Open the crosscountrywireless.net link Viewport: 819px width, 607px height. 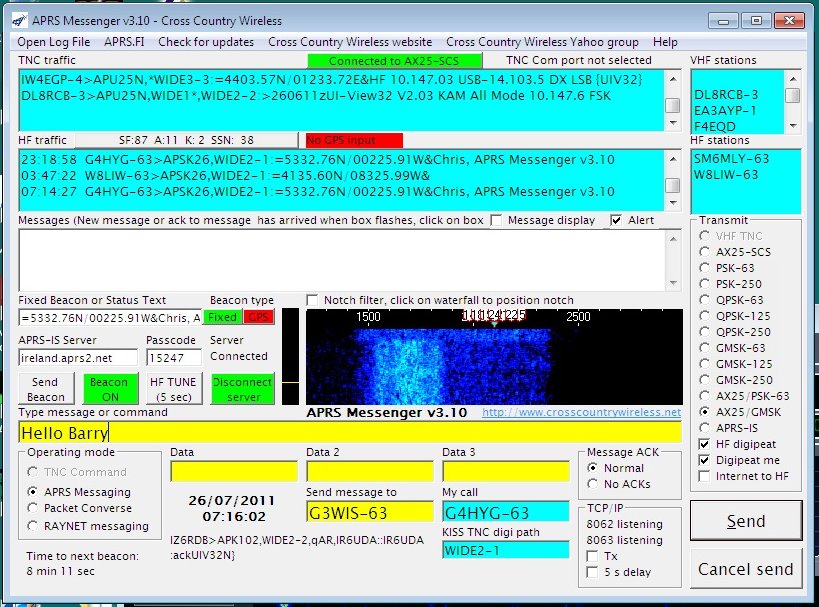tap(581, 412)
